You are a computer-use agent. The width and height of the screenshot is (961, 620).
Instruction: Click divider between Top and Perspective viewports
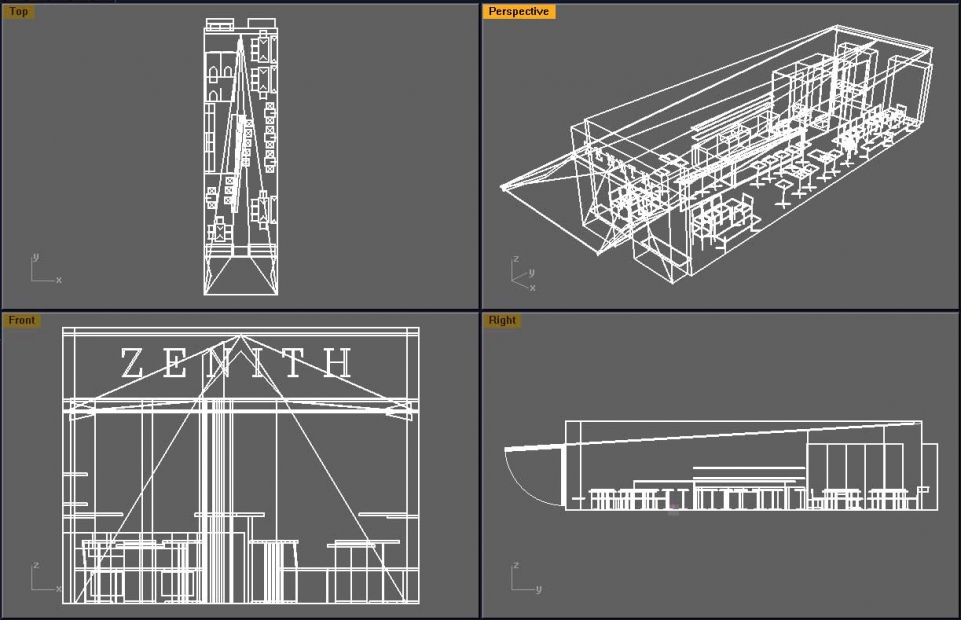click(x=480, y=155)
